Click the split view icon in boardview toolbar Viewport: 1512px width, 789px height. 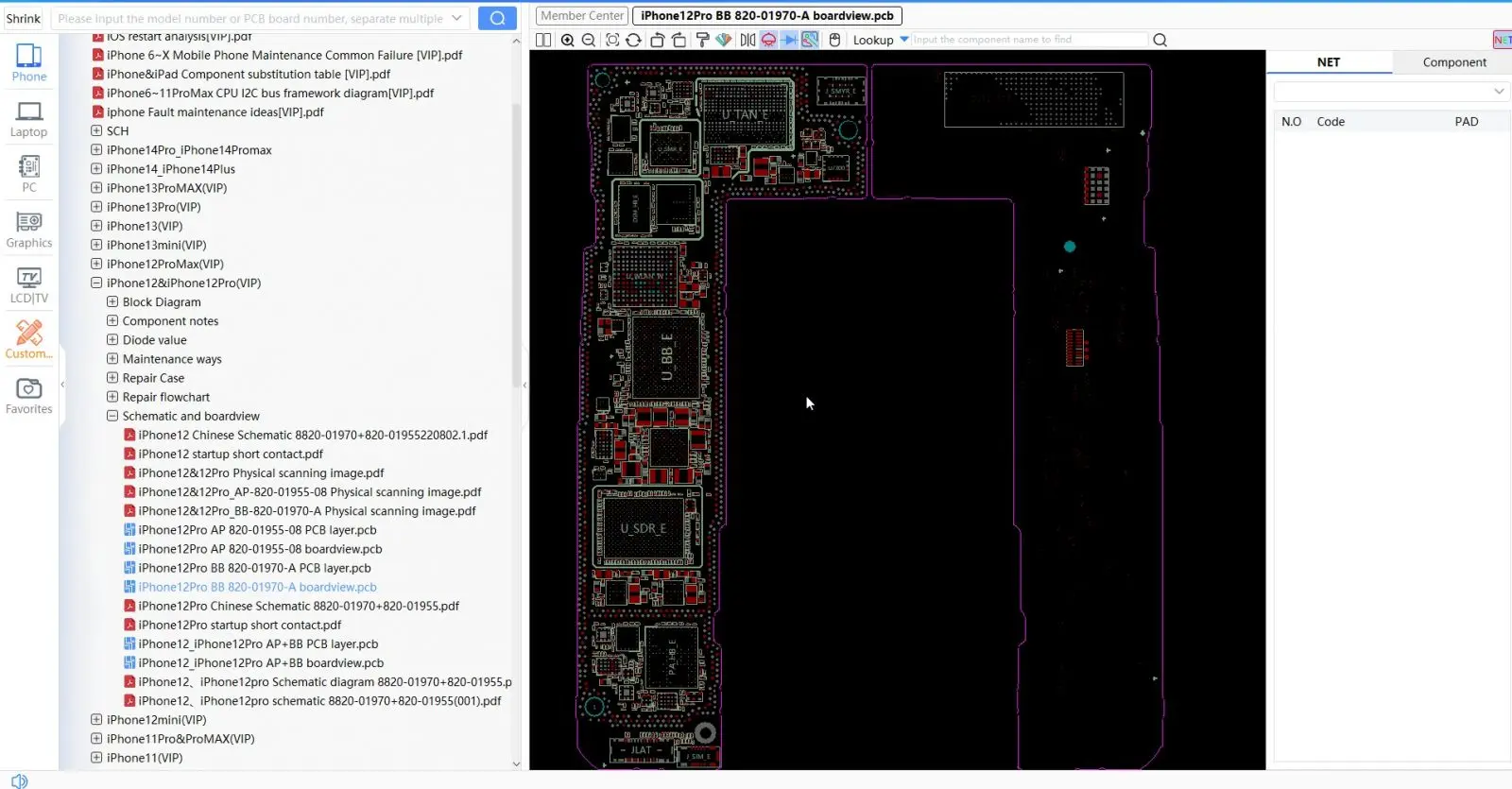(x=543, y=40)
